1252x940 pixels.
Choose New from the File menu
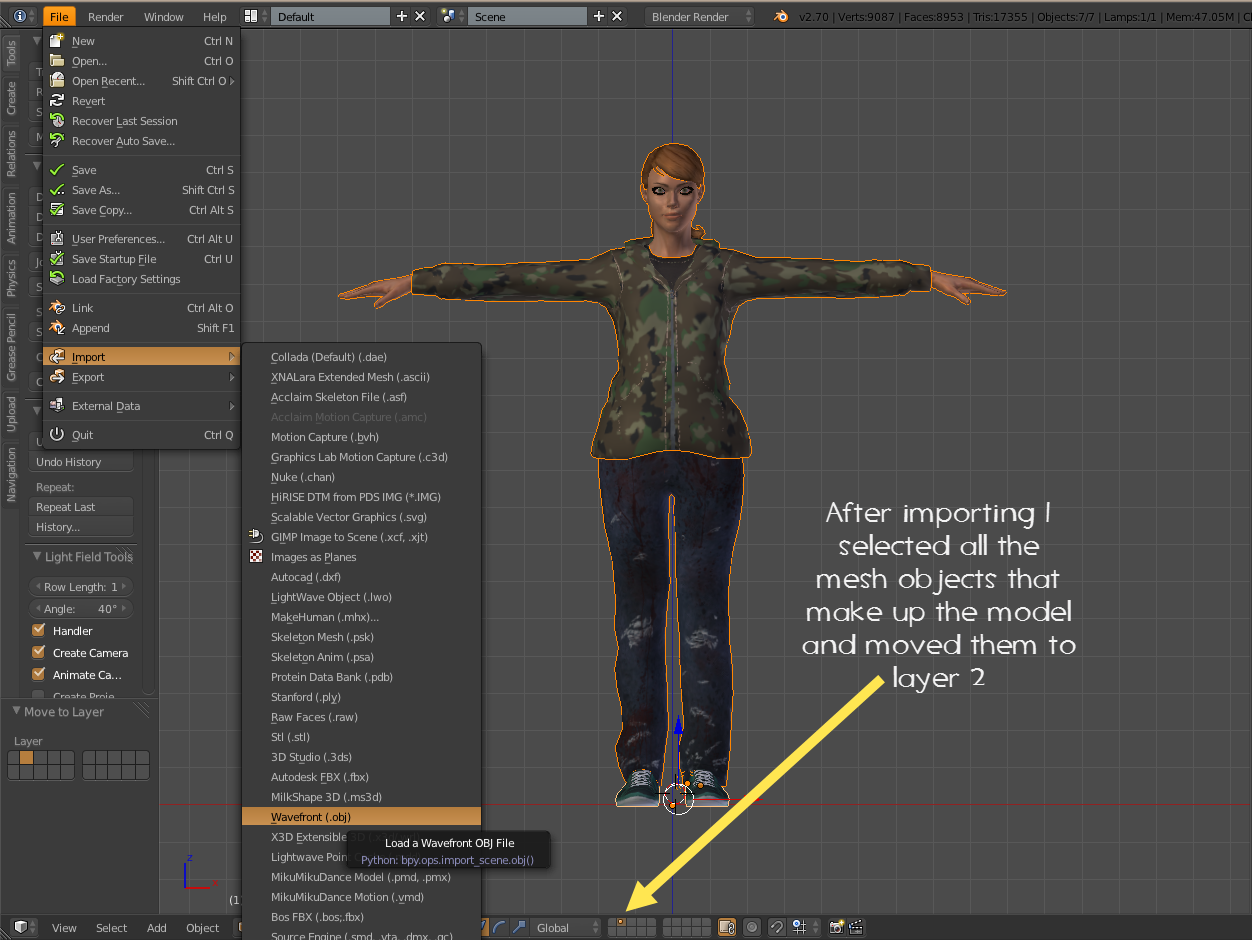[x=141, y=41]
